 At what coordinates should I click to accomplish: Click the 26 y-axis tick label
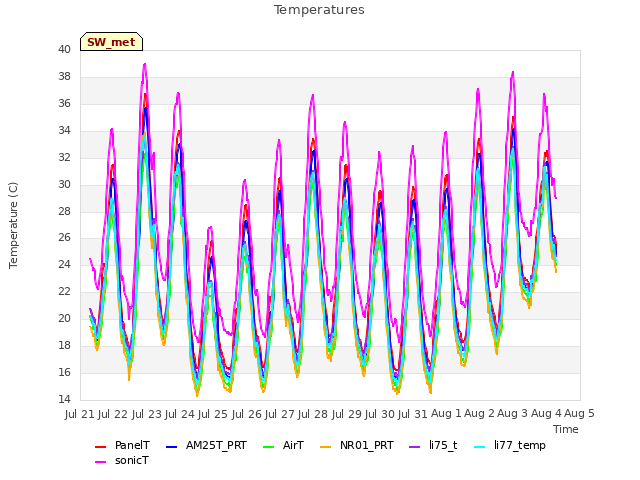click(x=64, y=238)
